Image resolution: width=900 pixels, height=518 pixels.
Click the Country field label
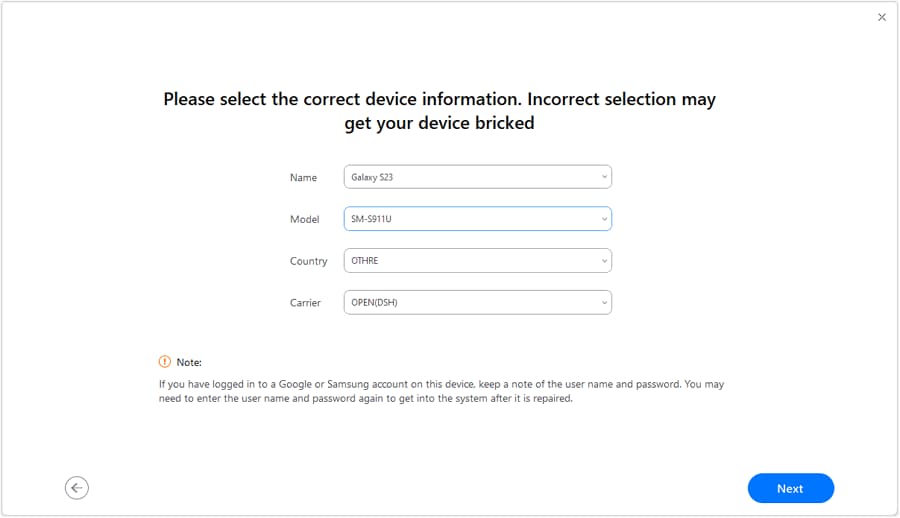pyautogui.click(x=308, y=261)
